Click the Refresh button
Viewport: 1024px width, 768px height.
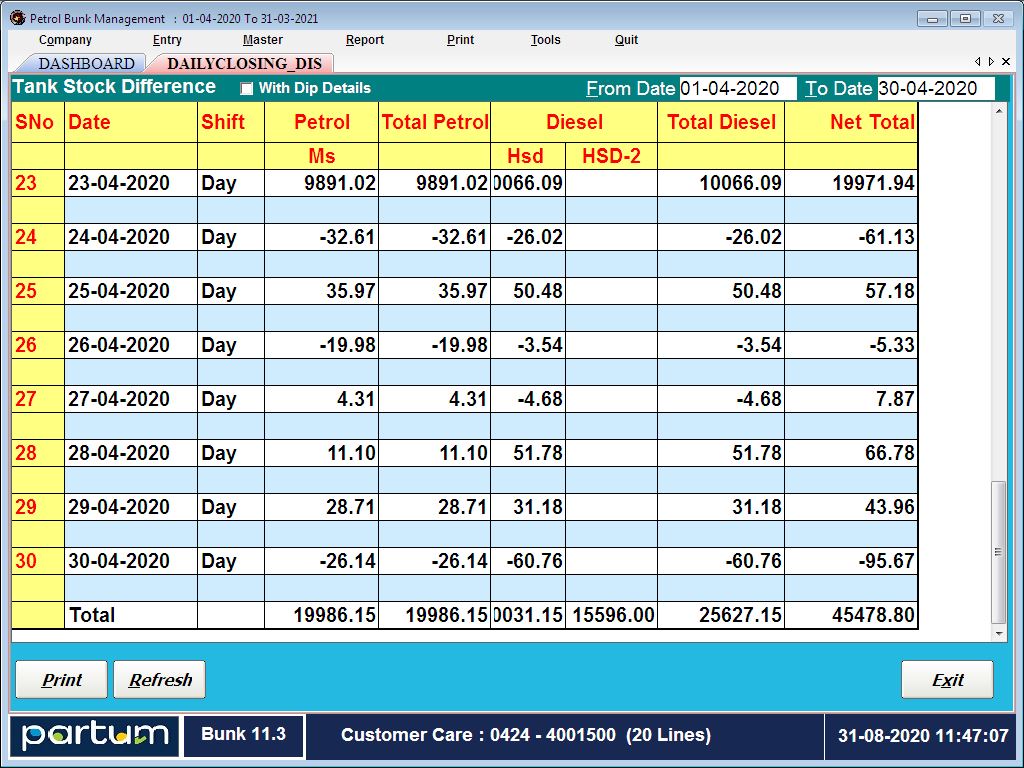coord(159,680)
